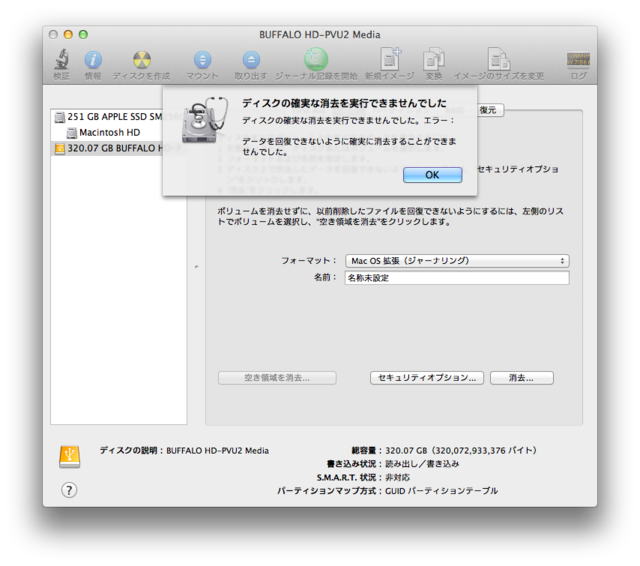
Task: Switch to the Restore (復元) tab
Action: pyautogui.click(x=488, y=110)
